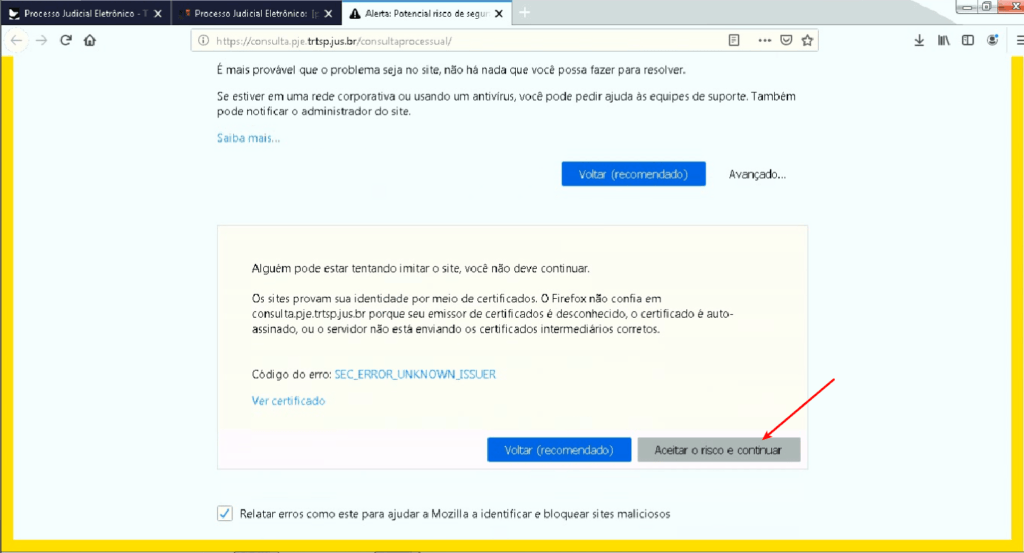Open page actions three-dot menu
This screenshot has width=1024, height=553.
pyautogui.click(x=764, y=40)
